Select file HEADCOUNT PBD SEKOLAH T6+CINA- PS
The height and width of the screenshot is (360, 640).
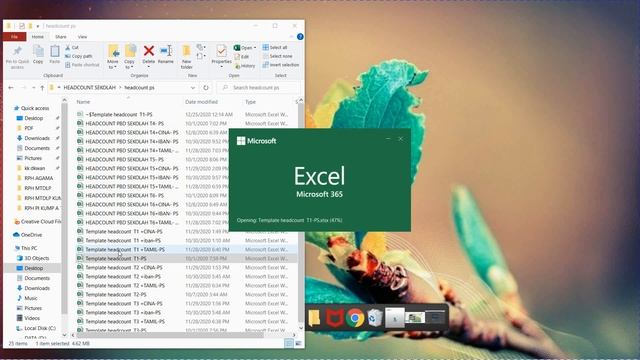pos(187,204)
